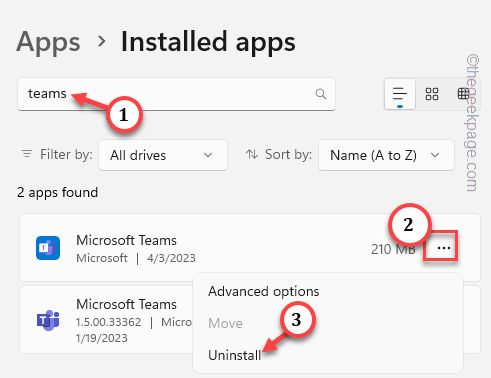The height and width of the screenshot is (378, 491).
Task: Open the three-dot menu for Microsoft Teams
Action: tap(444, 248)
